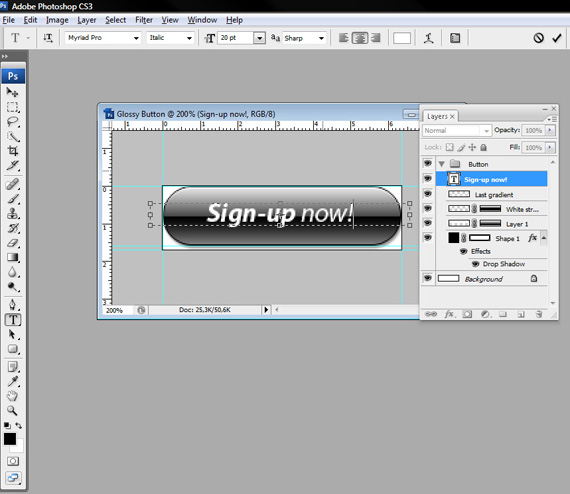
Task: Open the Italic font style dropdown
Action: pos(189,38)
